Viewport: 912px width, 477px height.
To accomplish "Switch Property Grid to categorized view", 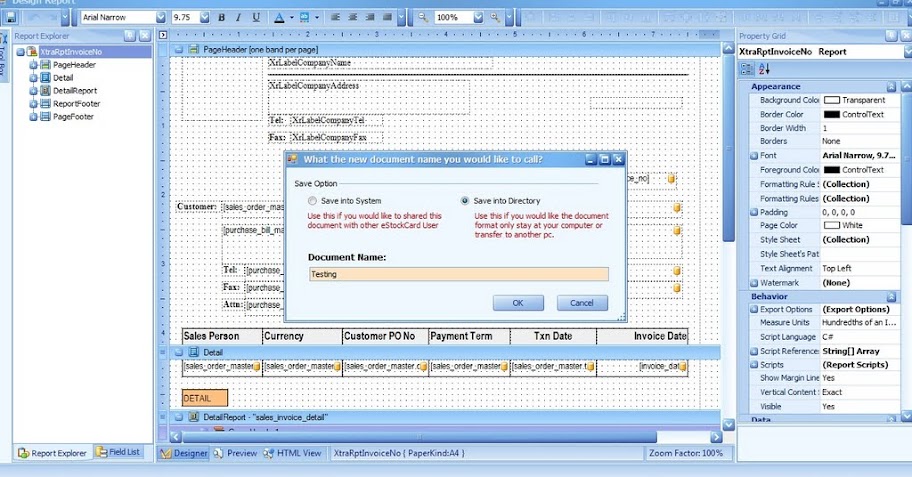I will point(747,69).
